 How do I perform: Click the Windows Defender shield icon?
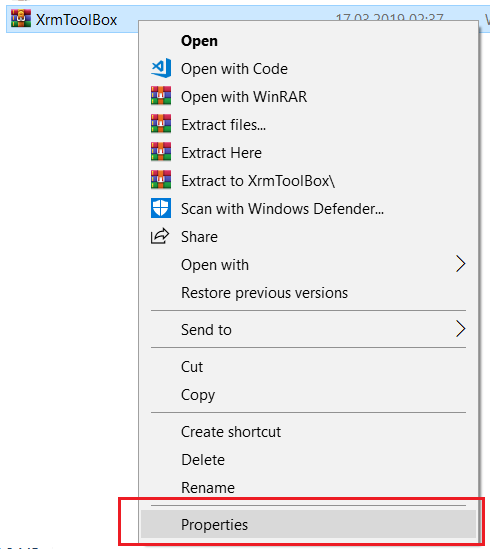pyautogui.click(x=161, y=208)
